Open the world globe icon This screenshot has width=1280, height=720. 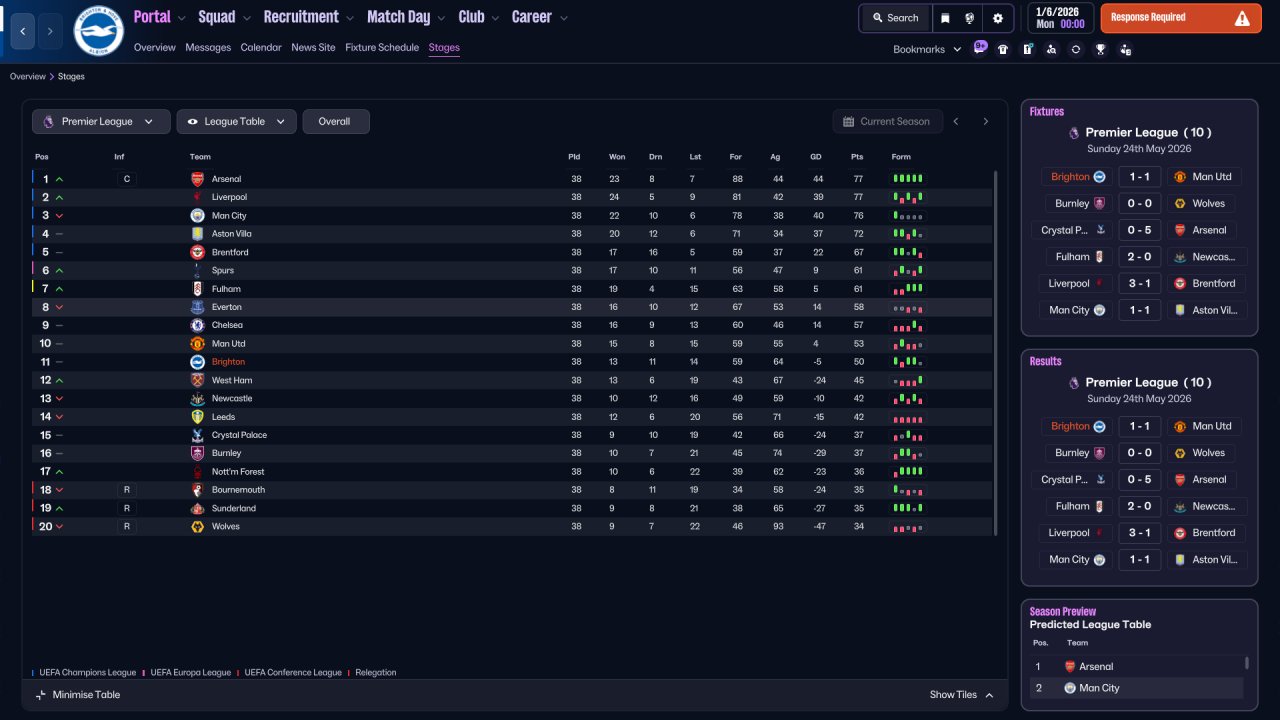(970, 18)
